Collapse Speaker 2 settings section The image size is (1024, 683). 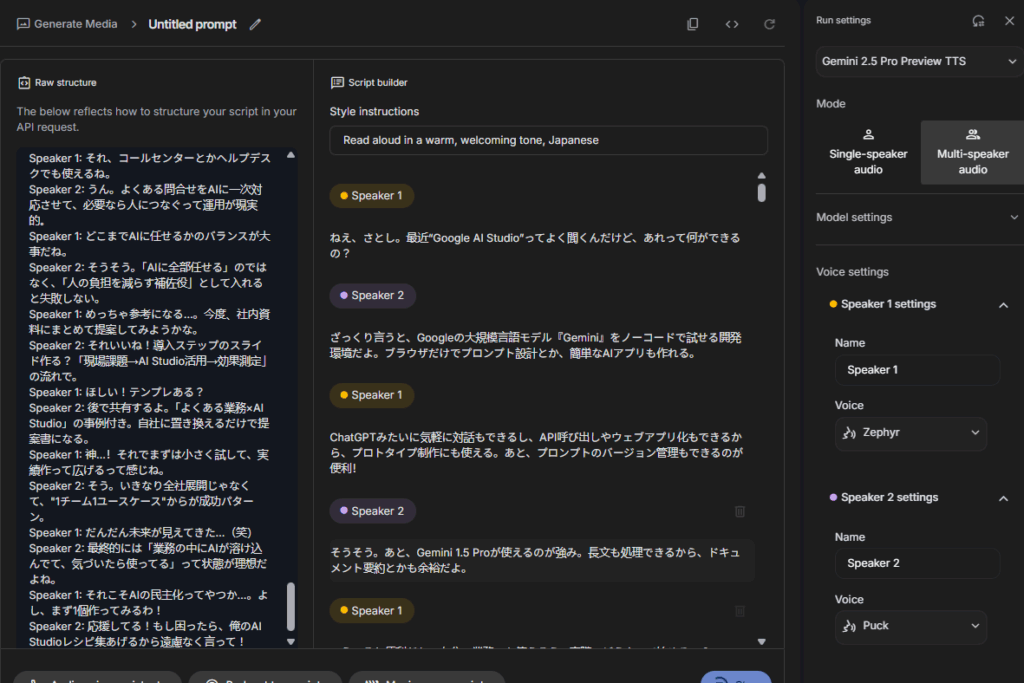click(x=1003, y=498)
